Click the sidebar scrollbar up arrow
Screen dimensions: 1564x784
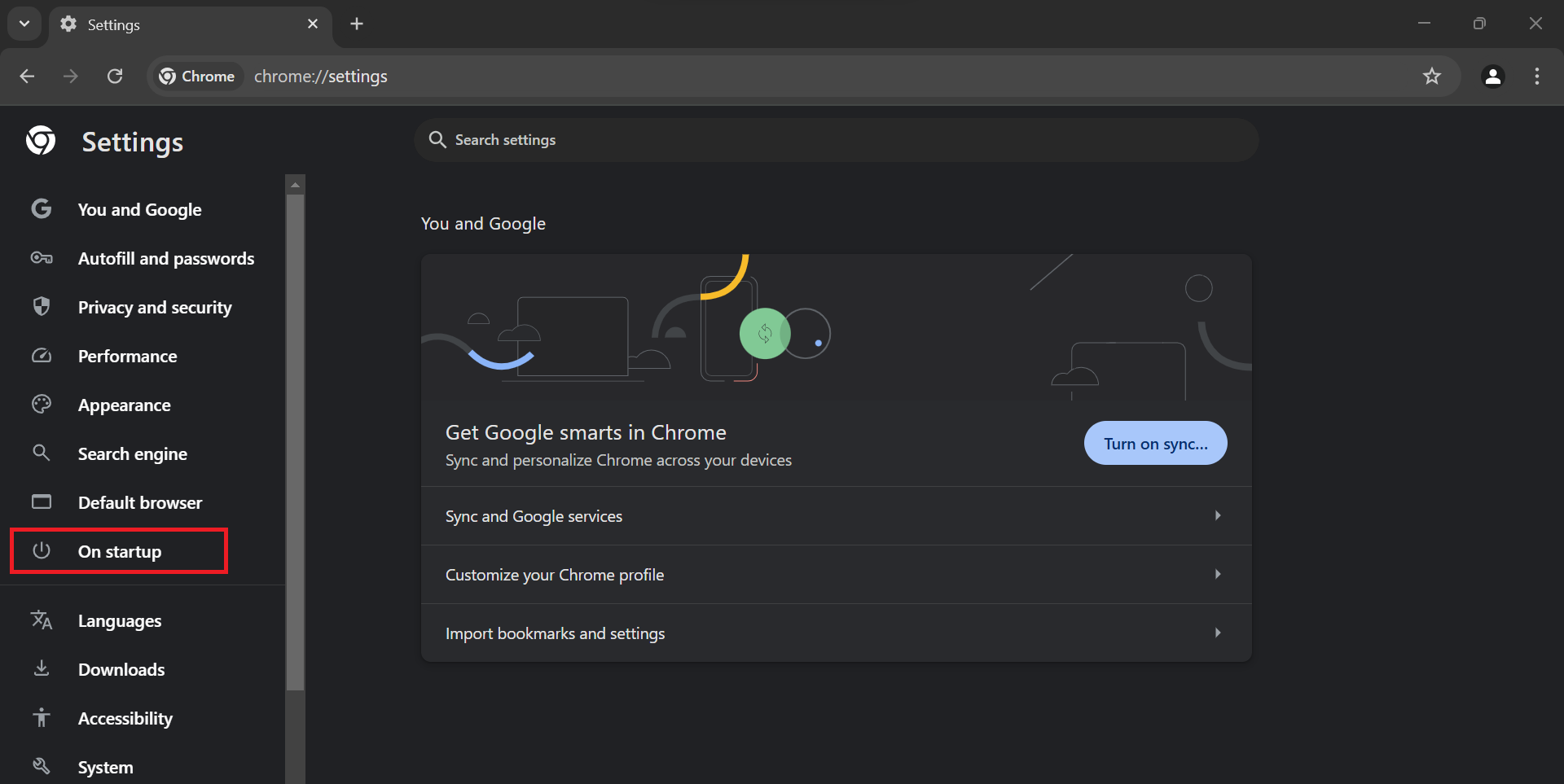296,185
